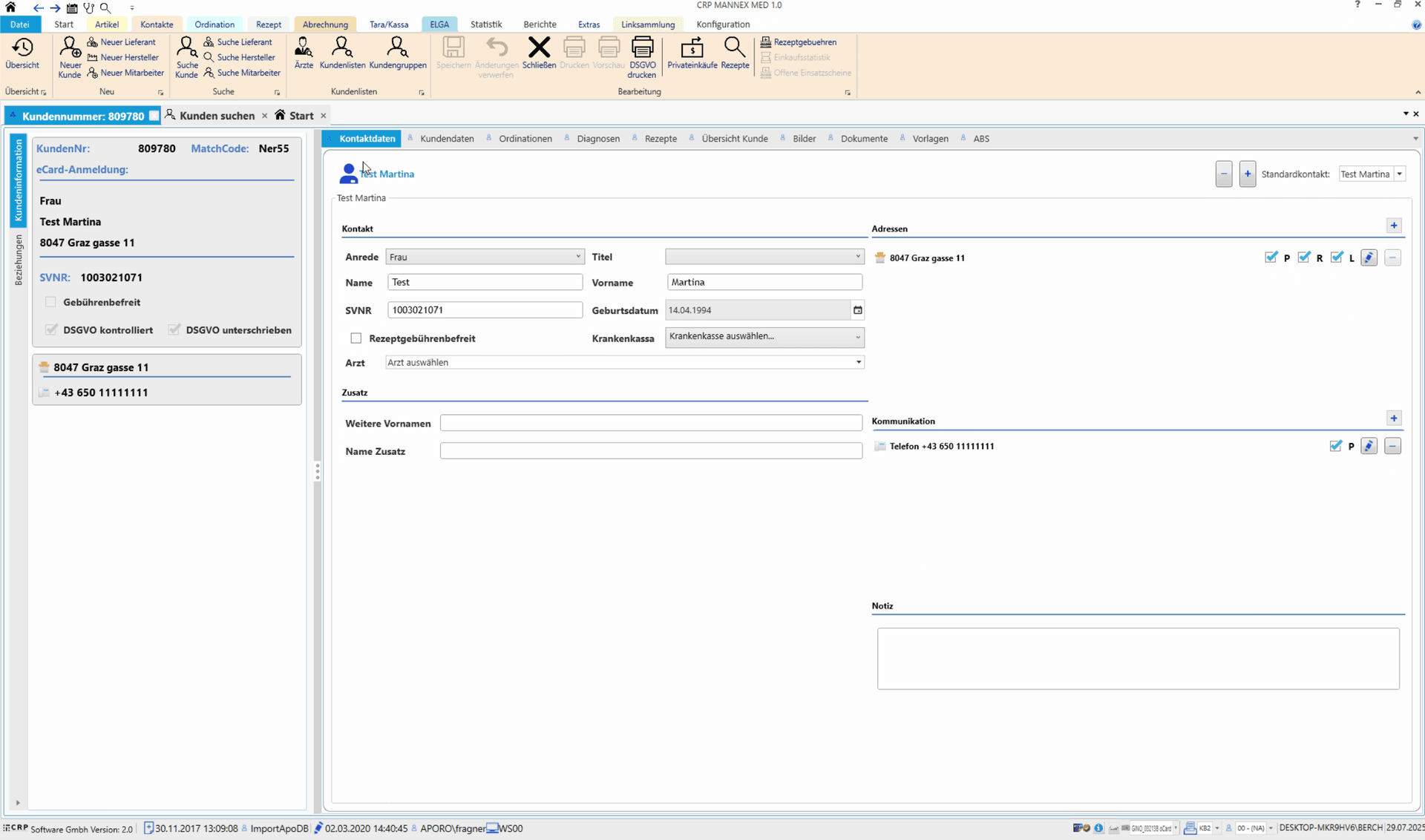Expand Bearbeitung group launcher

[x=848, y=93]
